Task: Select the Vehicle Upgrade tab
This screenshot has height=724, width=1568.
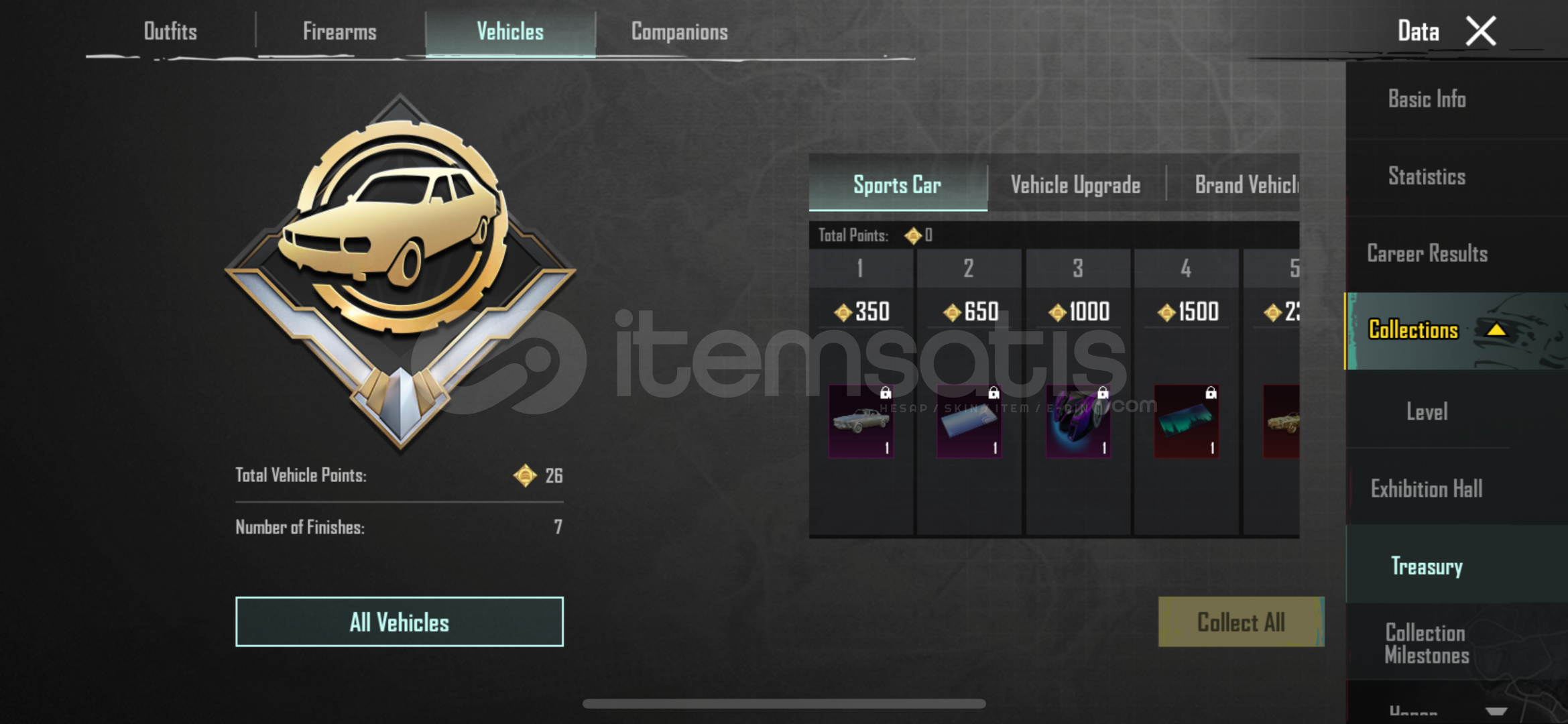Action: [x=1076, y=184]
